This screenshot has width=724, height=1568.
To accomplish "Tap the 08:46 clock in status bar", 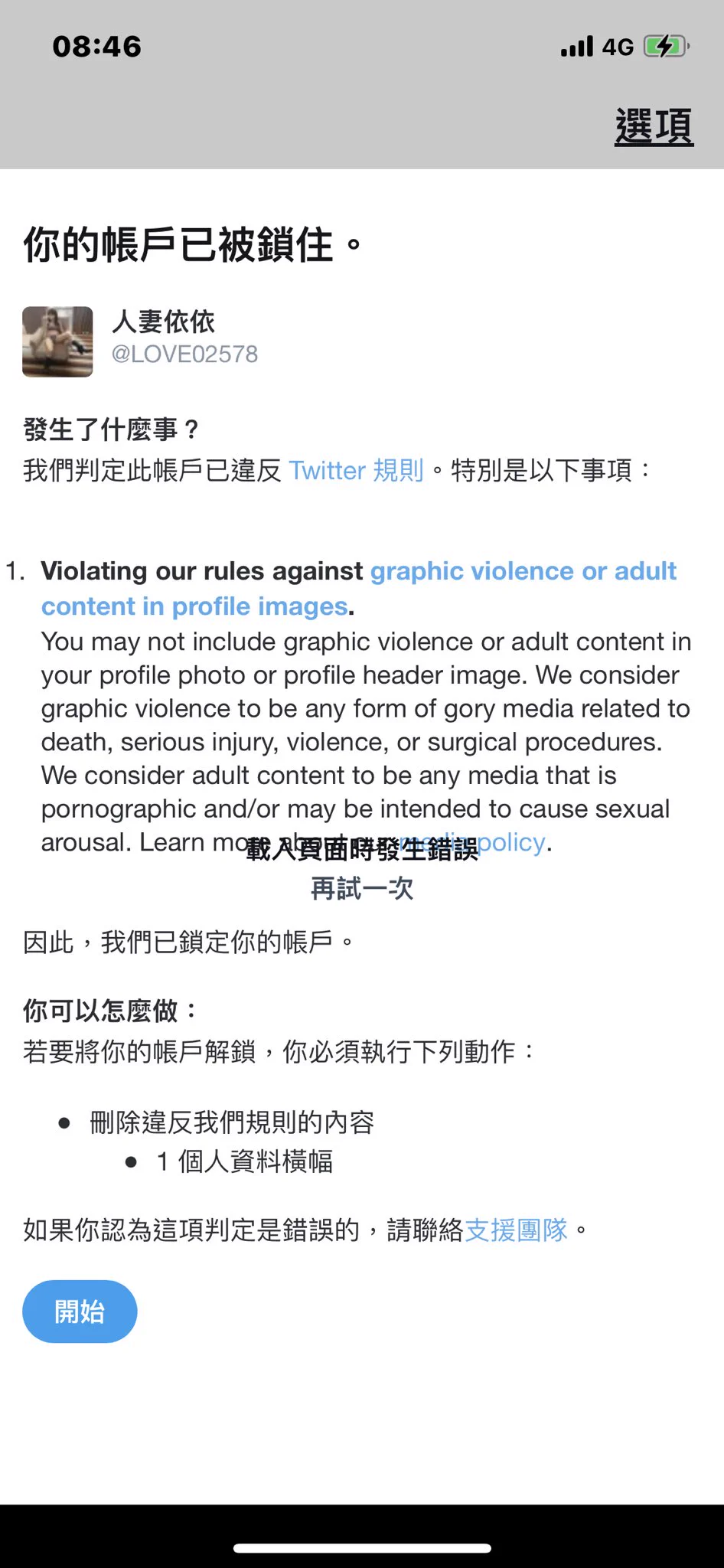I will 97,47.
